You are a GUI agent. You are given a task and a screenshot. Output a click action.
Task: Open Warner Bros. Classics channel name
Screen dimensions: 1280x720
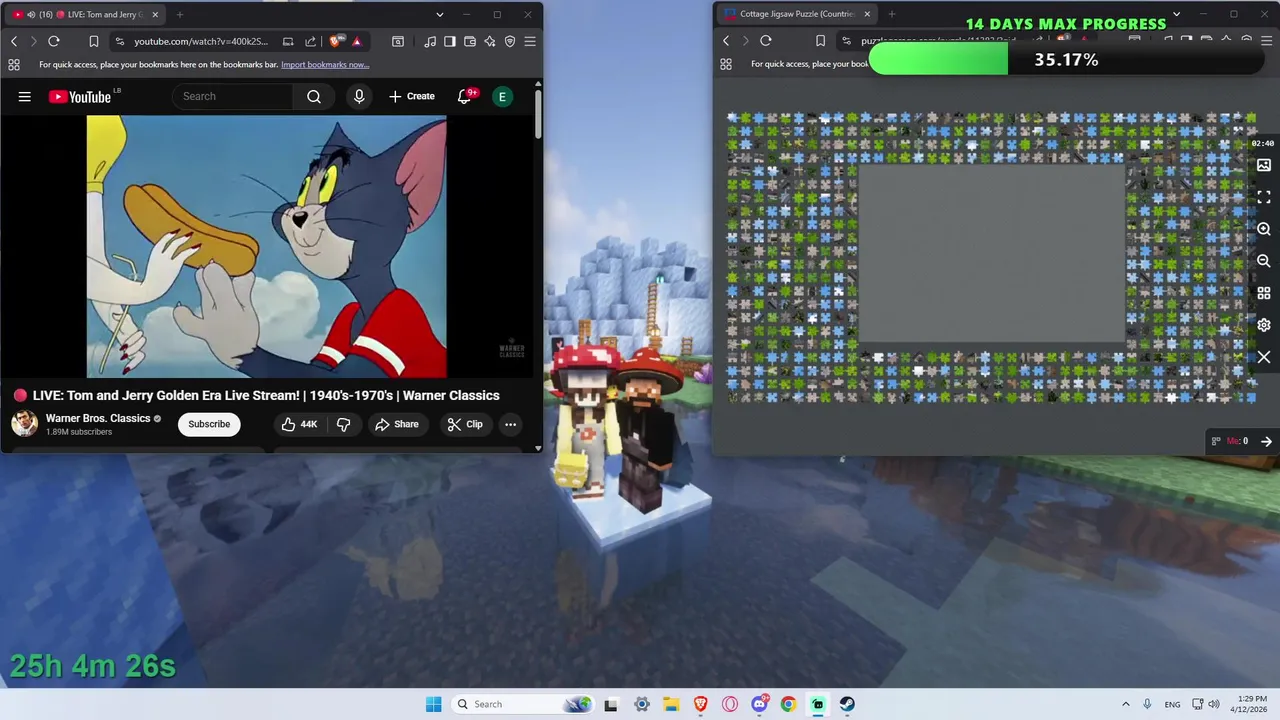pyautogui.click(x=98, y=418)
